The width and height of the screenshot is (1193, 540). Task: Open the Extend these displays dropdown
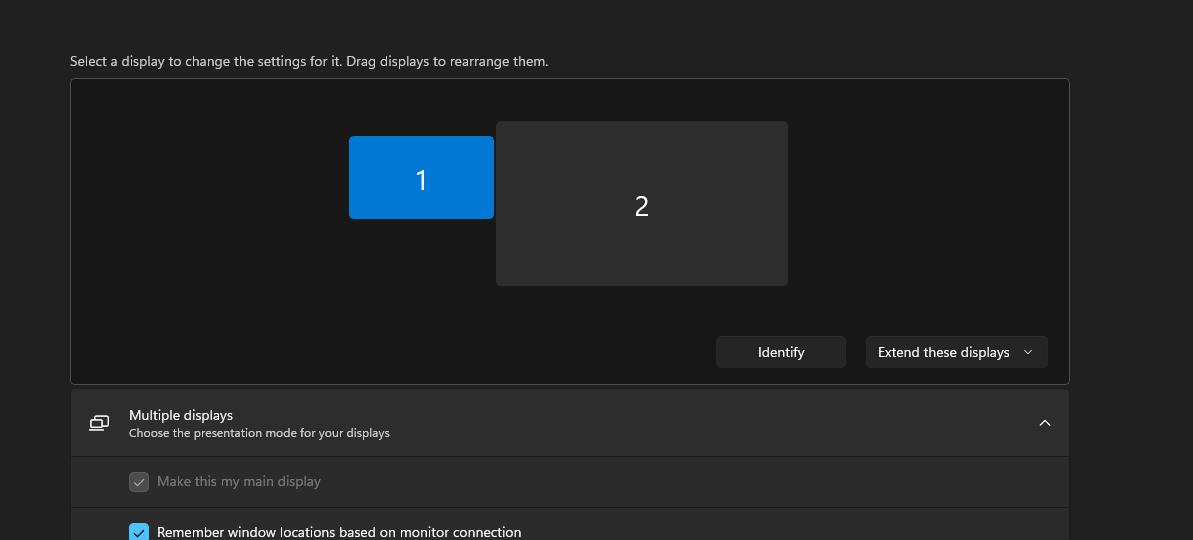point(956,352)
